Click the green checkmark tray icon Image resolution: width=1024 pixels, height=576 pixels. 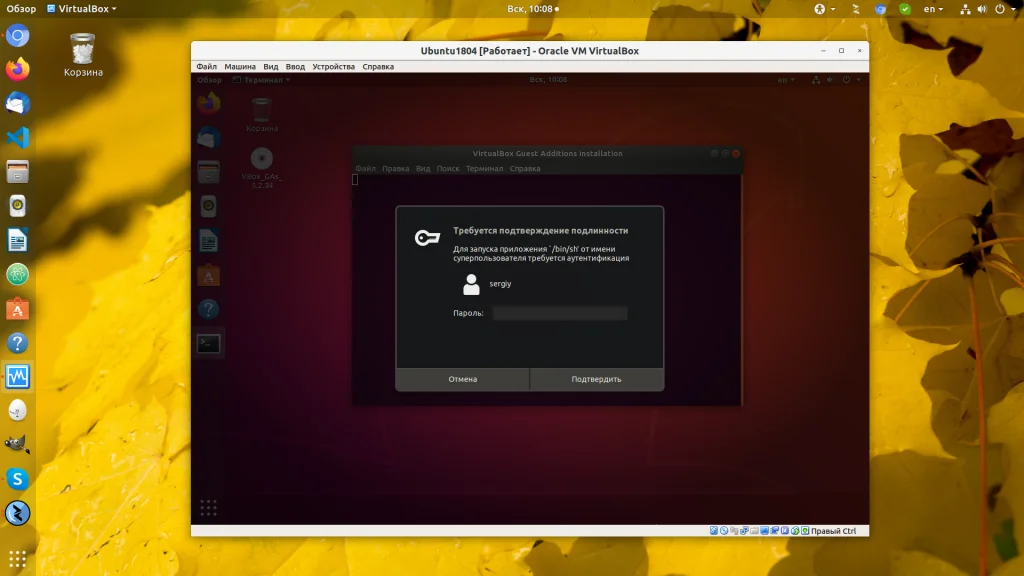904,8
